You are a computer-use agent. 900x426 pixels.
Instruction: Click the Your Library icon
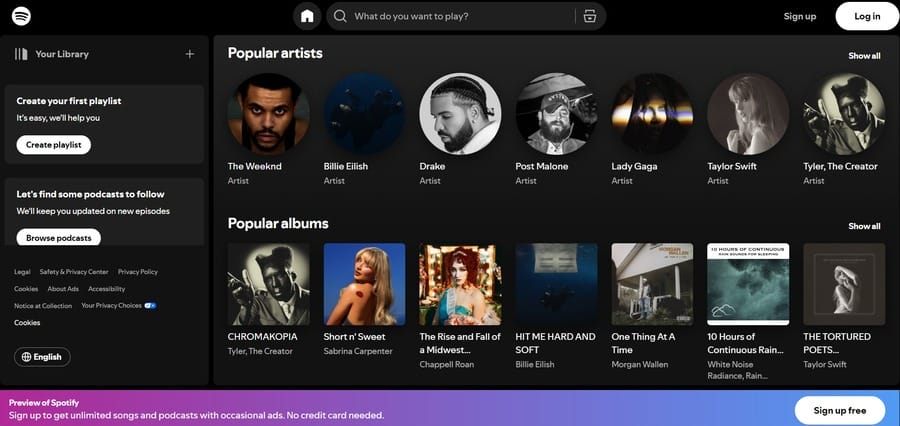(x=21, y=54)
